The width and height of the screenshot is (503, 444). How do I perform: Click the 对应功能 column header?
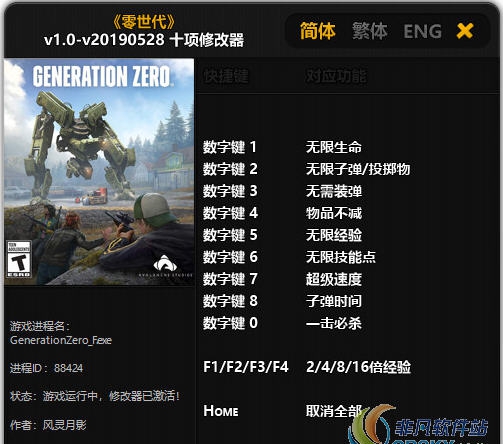point(336,76)
